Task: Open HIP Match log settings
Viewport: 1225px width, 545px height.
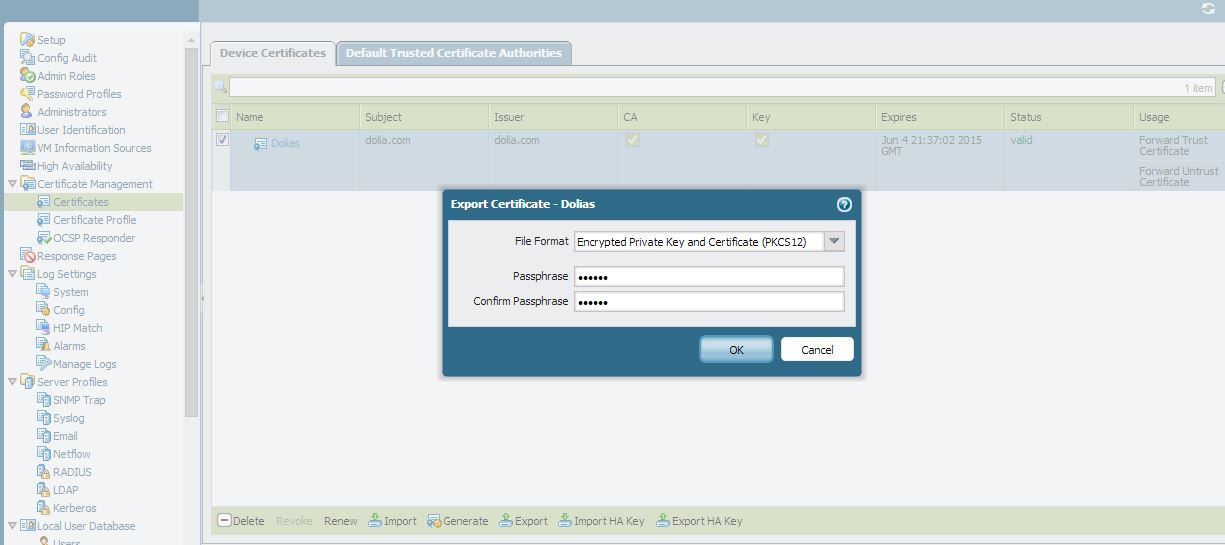Action: pyautogui.click(x=78, y=328)
